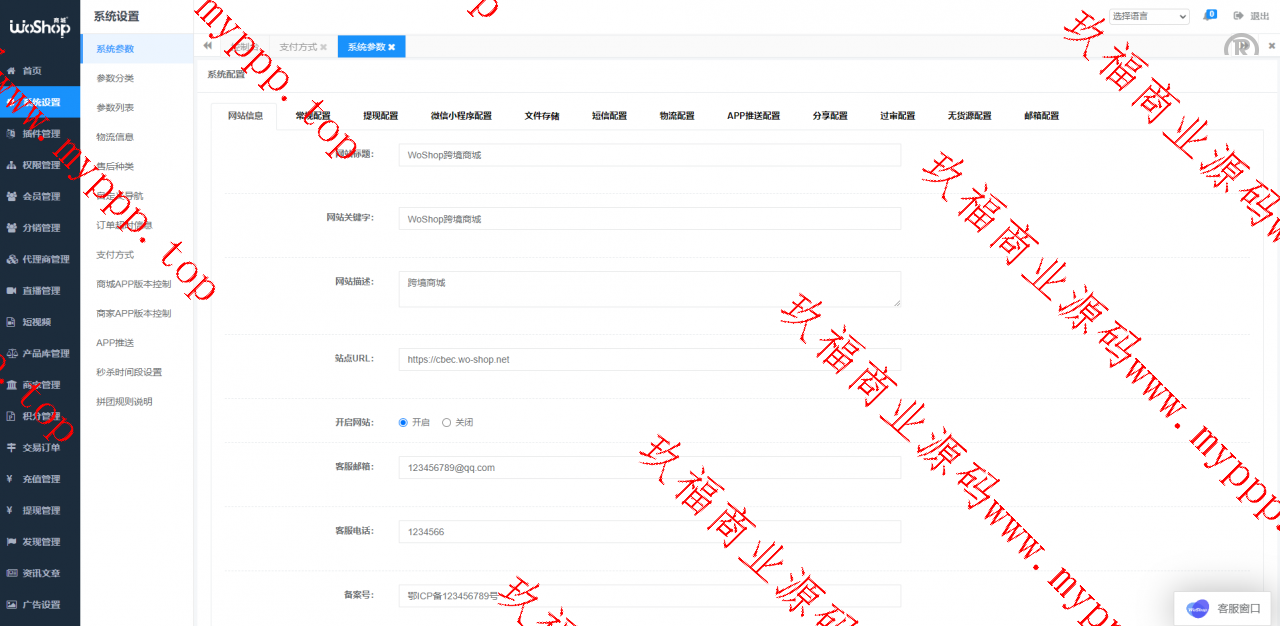This screenshot has width=1280, height=626.
Task: Click the 站点URL input field
Action: pos(649,359)
